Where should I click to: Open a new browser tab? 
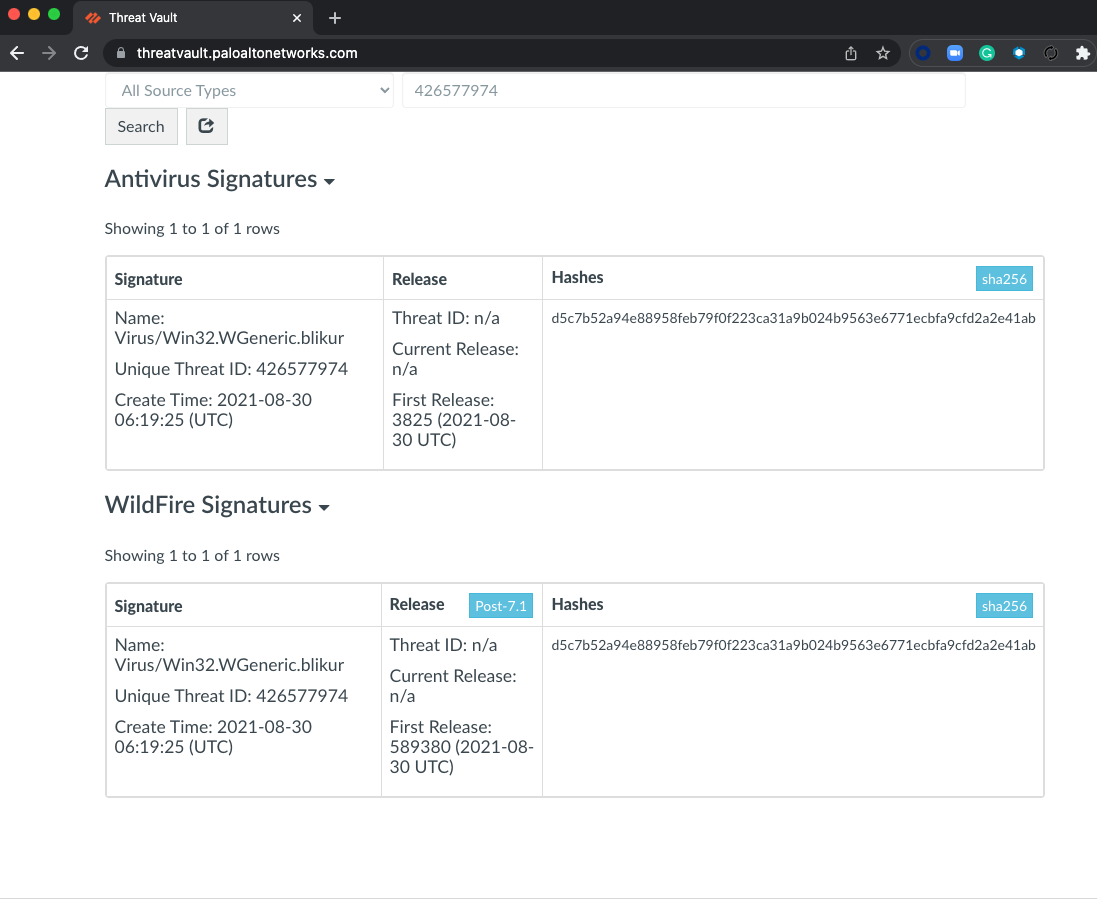[x=335, y=18]
